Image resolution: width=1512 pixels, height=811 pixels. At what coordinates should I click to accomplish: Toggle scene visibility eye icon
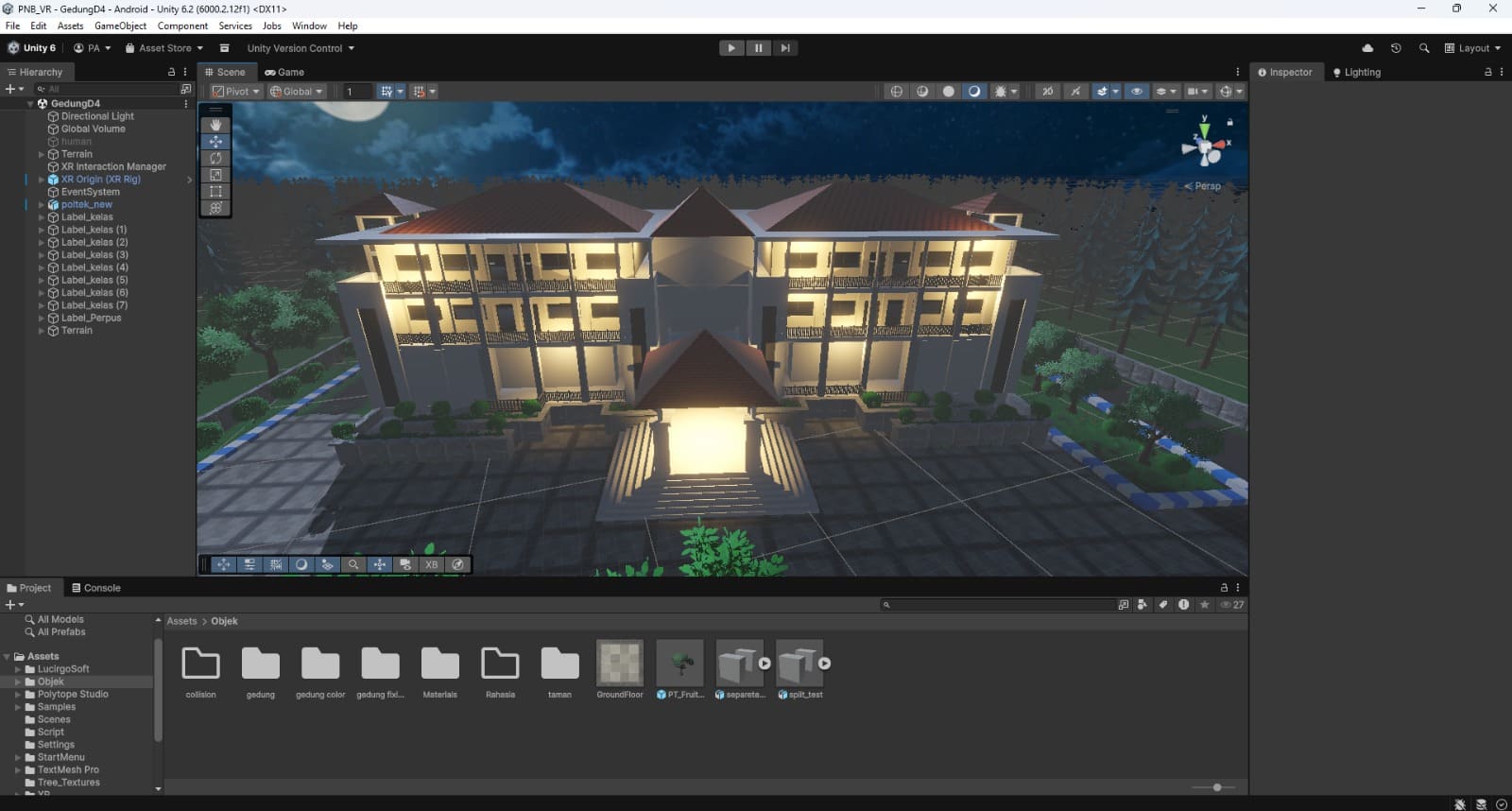click(1137, 92)
